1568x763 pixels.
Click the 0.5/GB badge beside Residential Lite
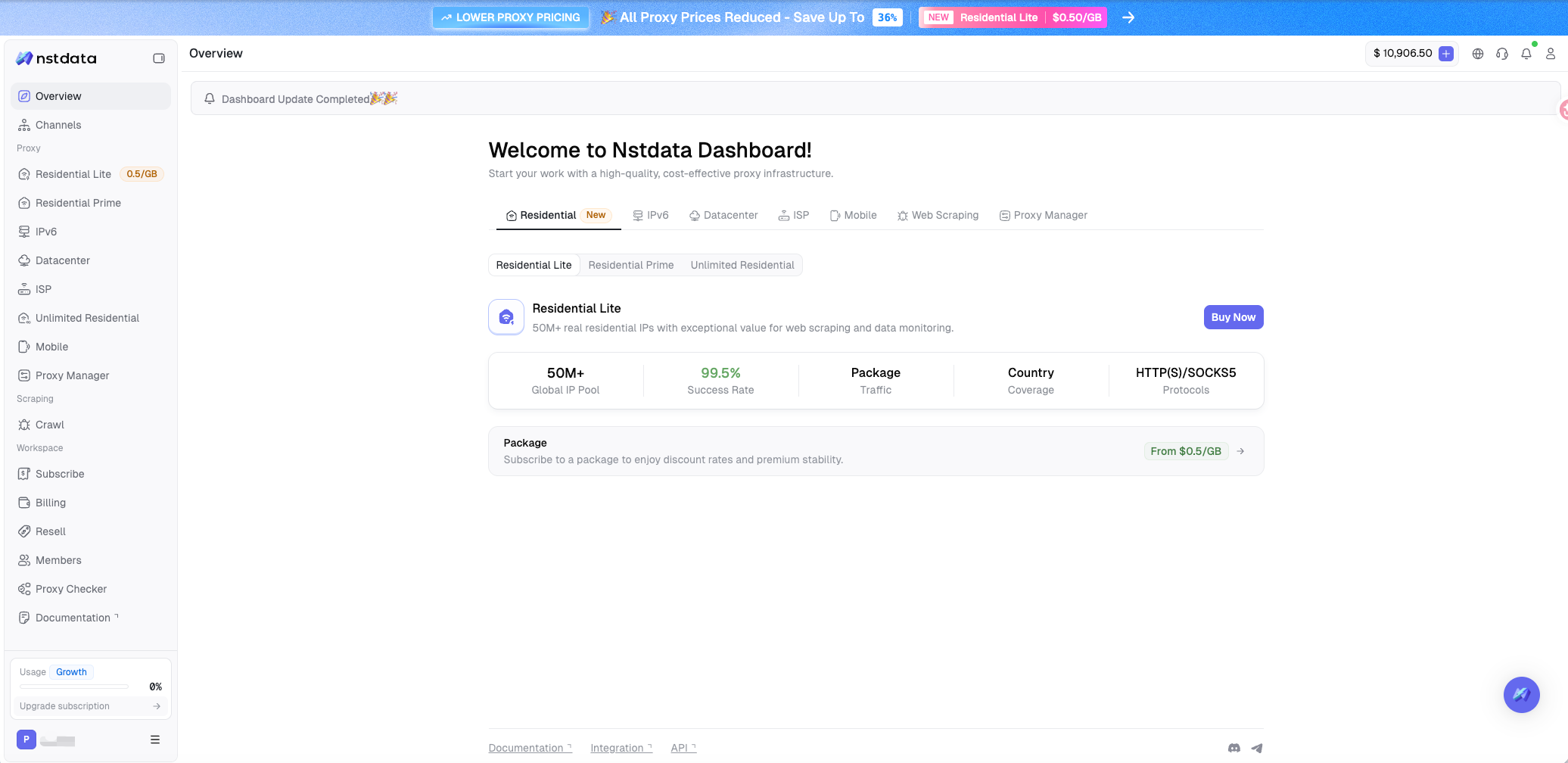[142, 174]
